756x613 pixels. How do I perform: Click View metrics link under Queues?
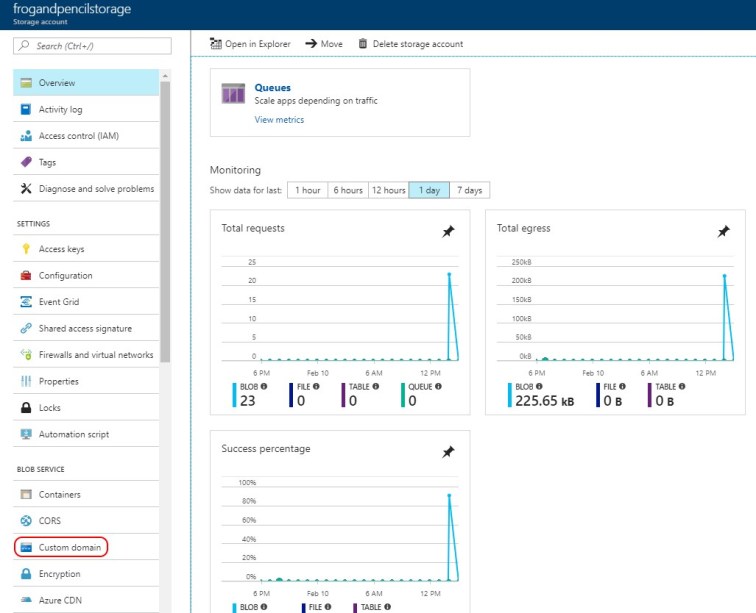279,120
